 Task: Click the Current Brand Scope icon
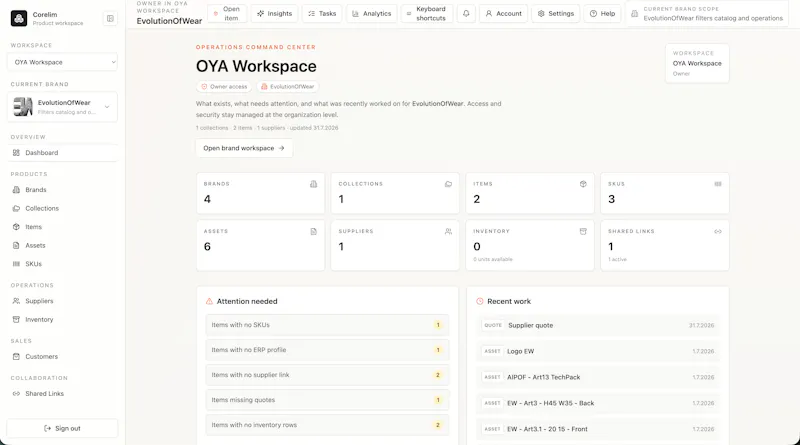pyautogui.click(x=634, y=14)
